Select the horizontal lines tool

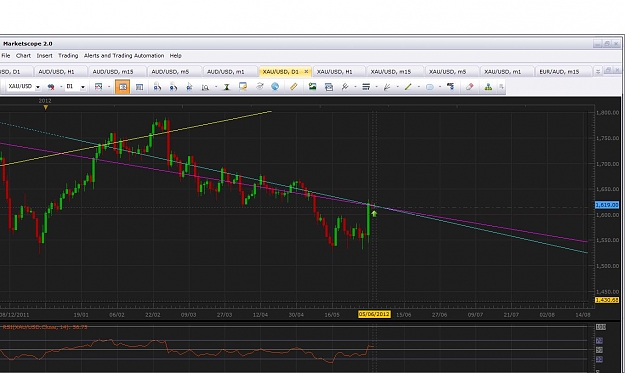(x=366, y=86)
